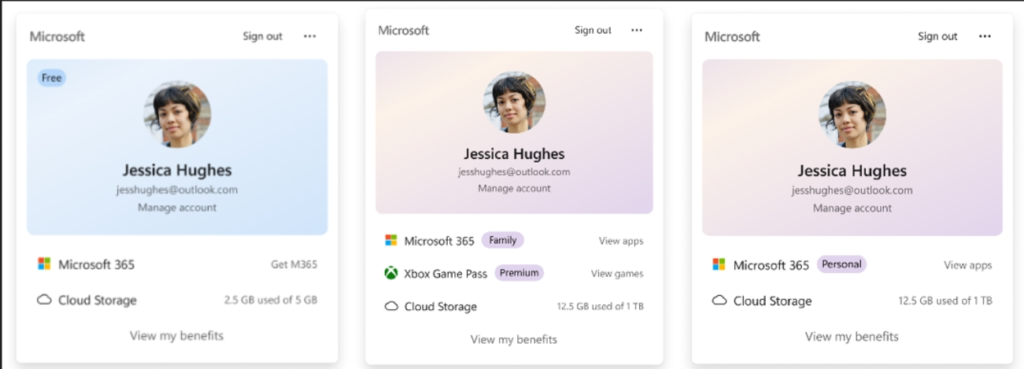
Task: Click 12.5 GB used of 1 TB in Family card
Action: point(600,306)
